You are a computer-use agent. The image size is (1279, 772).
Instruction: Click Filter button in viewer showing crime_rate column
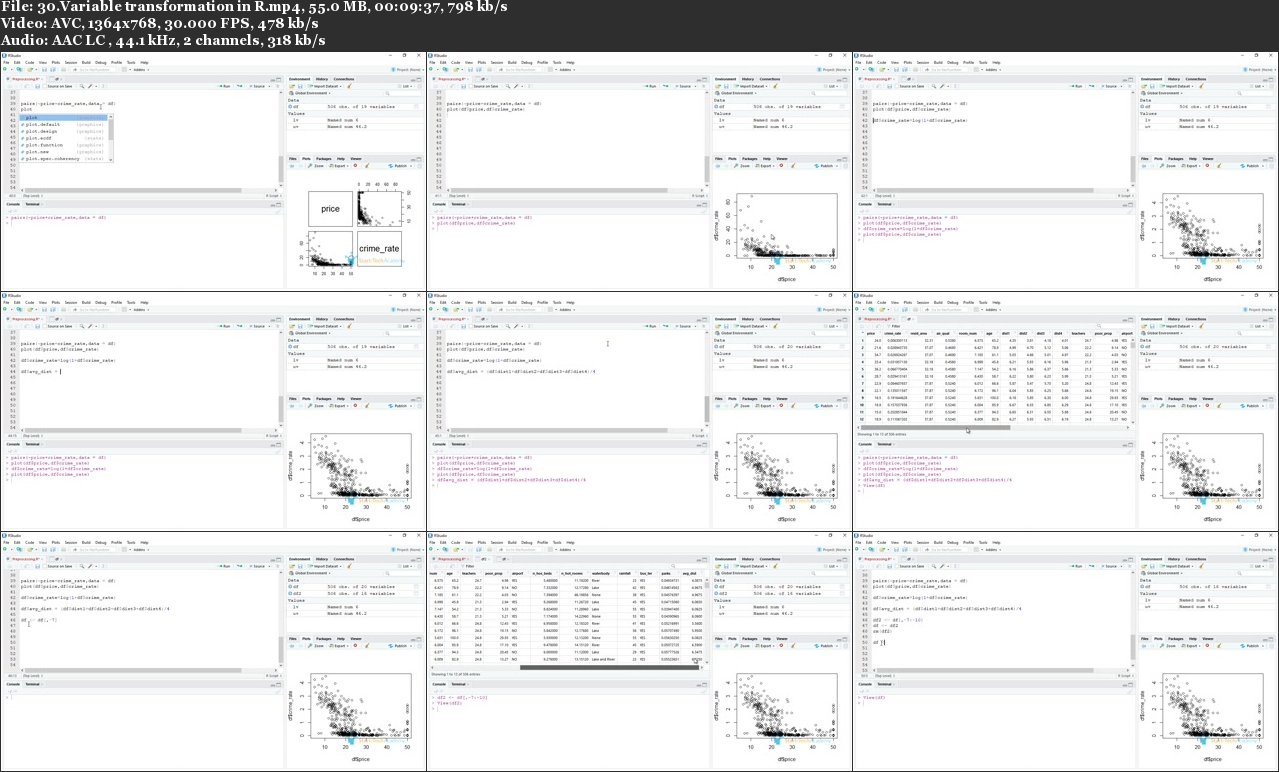click(895, 326)
